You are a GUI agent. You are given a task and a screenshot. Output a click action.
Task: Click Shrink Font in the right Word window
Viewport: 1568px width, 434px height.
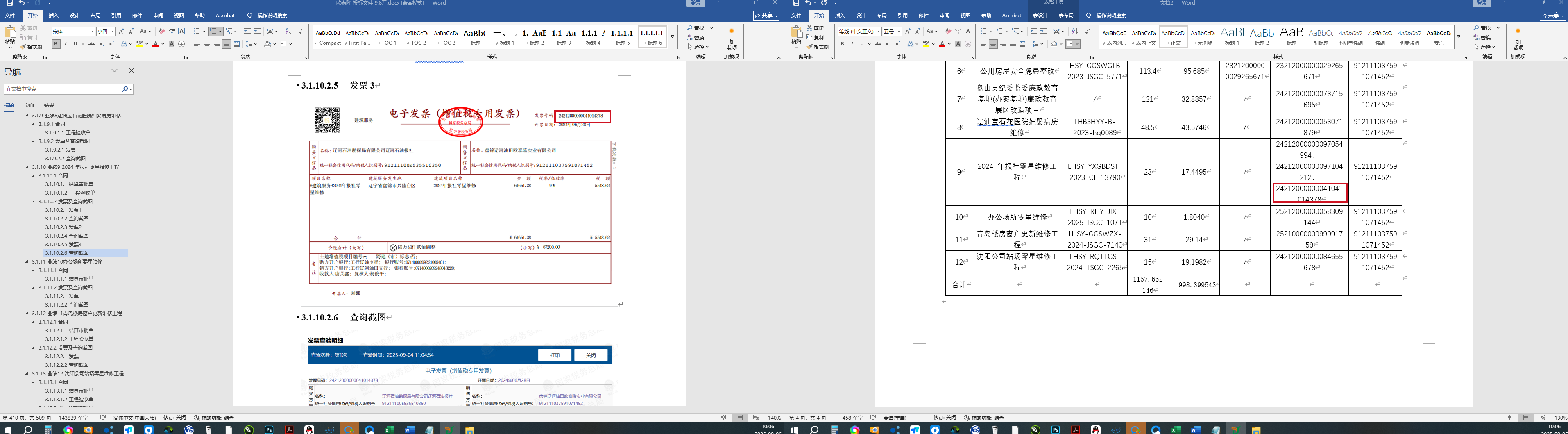click(917, 31)
